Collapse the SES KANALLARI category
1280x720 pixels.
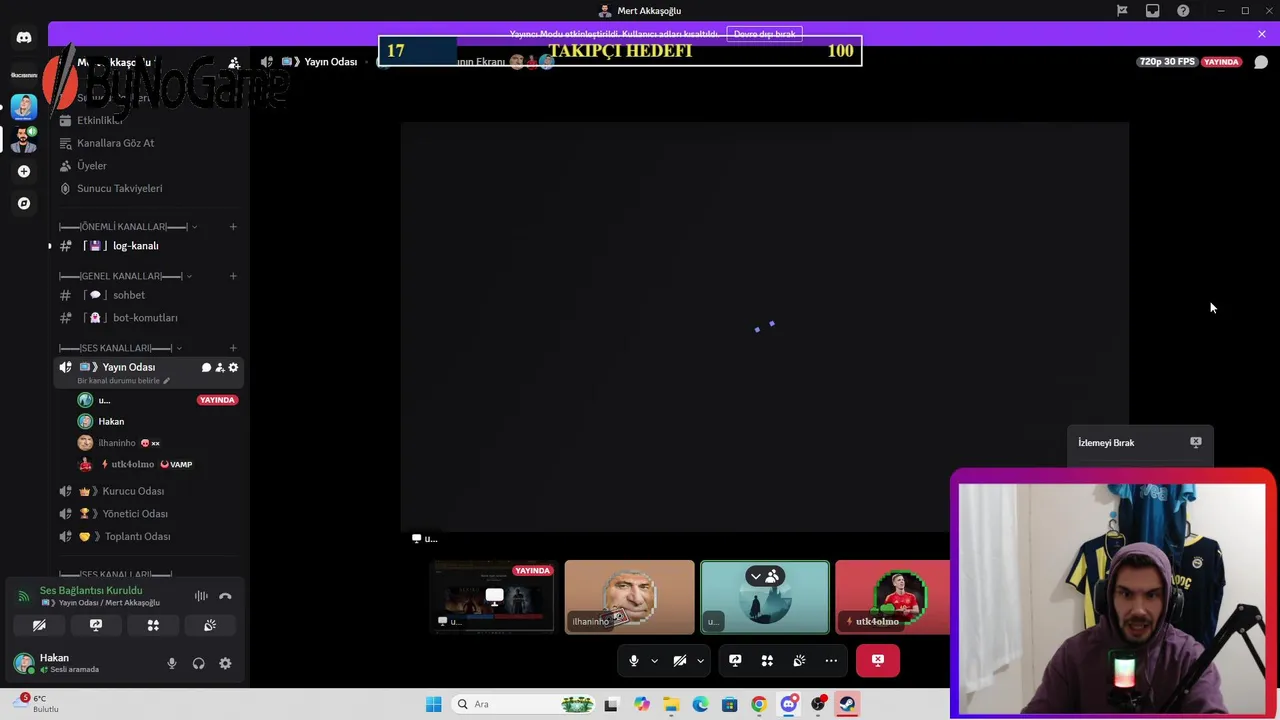point(120,348)
